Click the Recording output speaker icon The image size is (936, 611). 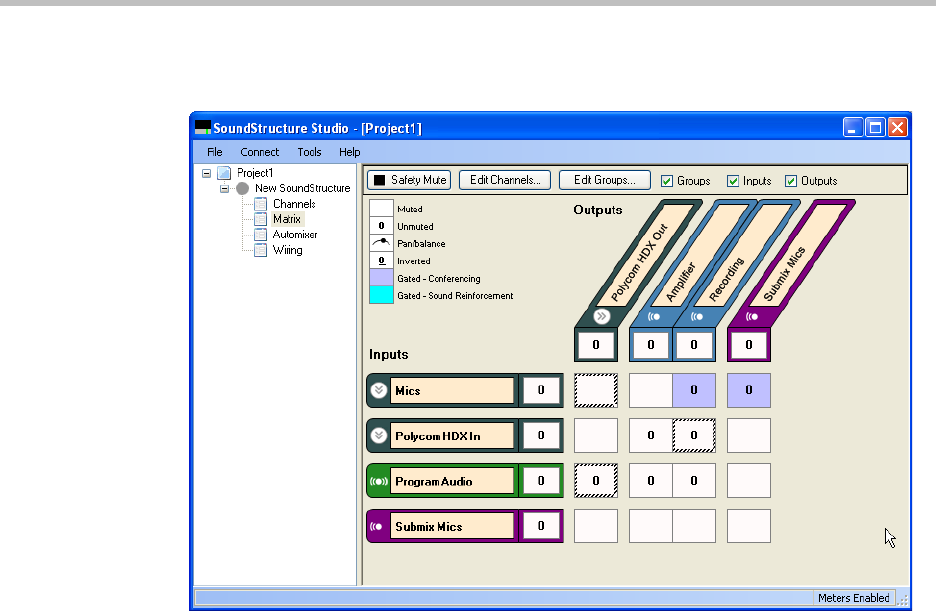[694, 317]
